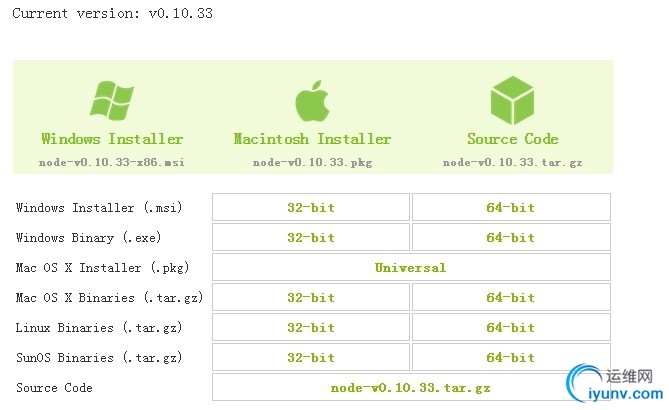
Task: Download node-v0.10.33.pkg file link
Action: click(312, 162)
